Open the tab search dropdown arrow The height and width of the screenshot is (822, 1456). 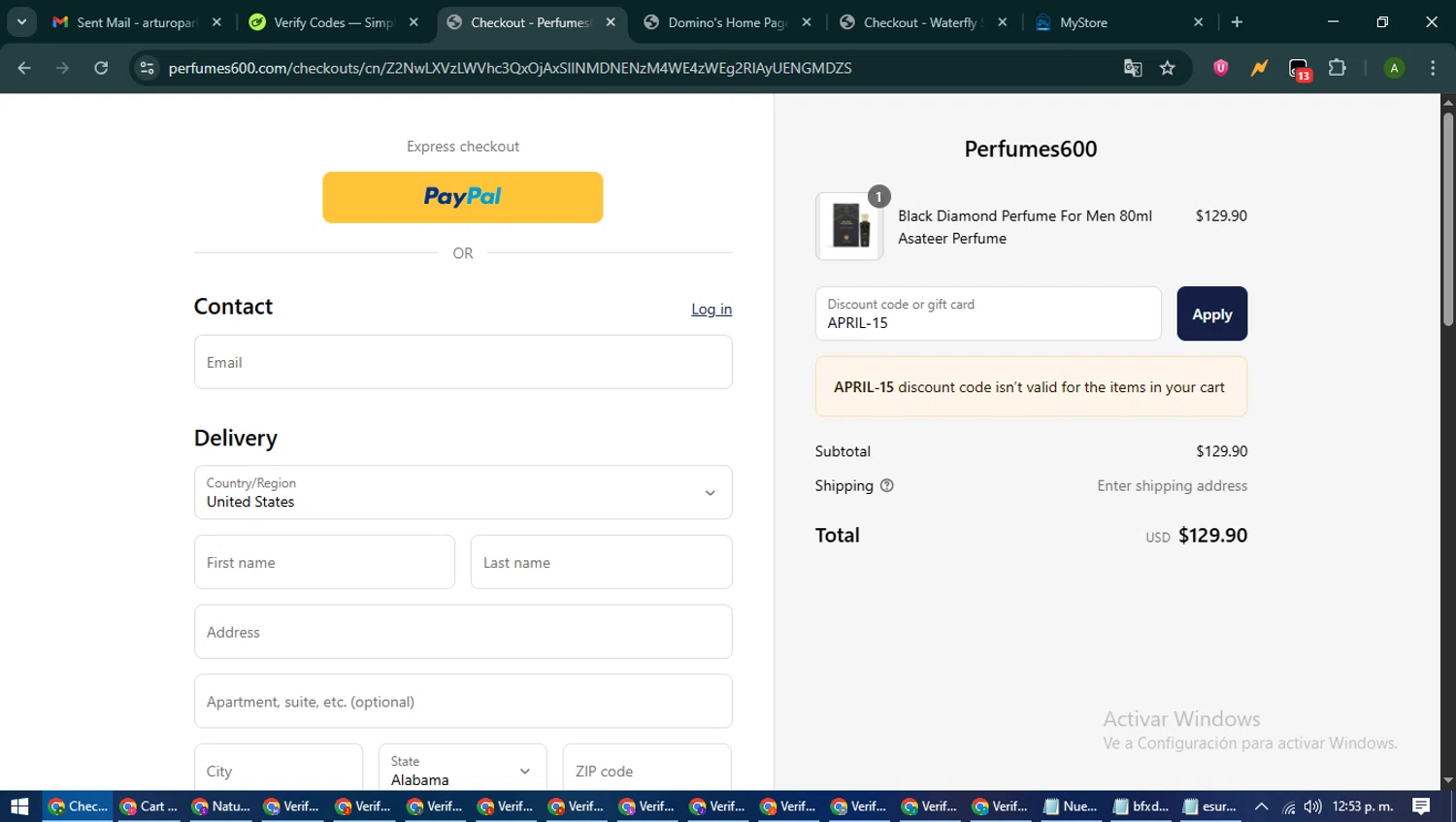click(21, 21)
